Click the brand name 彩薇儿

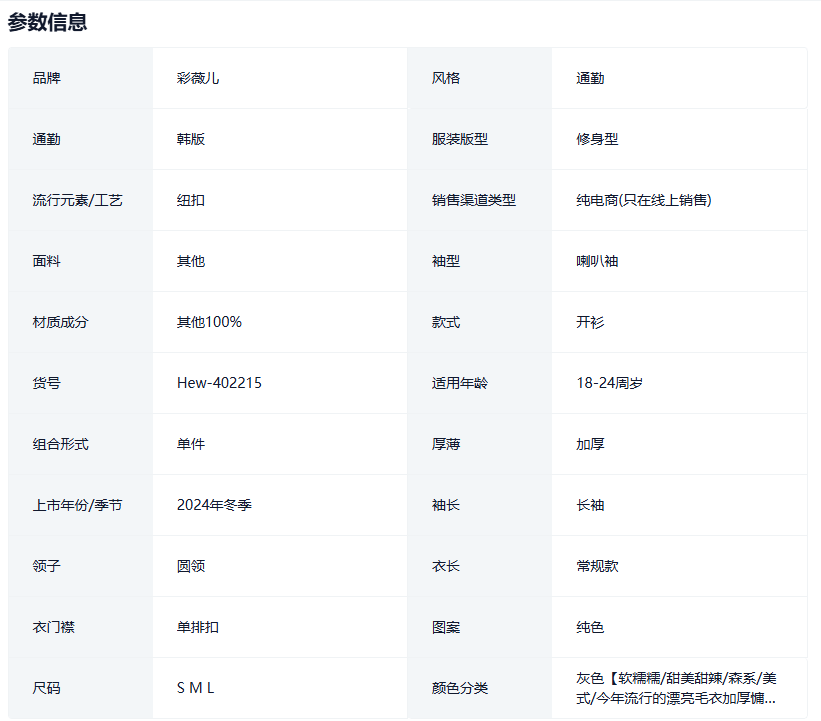(198, 78)
